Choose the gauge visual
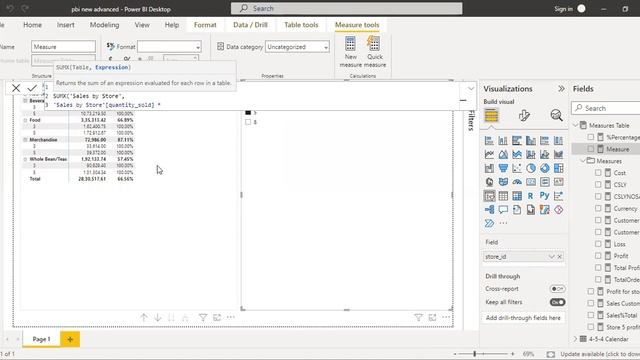Viewport: 640px width, 360px height. (517, 182)
